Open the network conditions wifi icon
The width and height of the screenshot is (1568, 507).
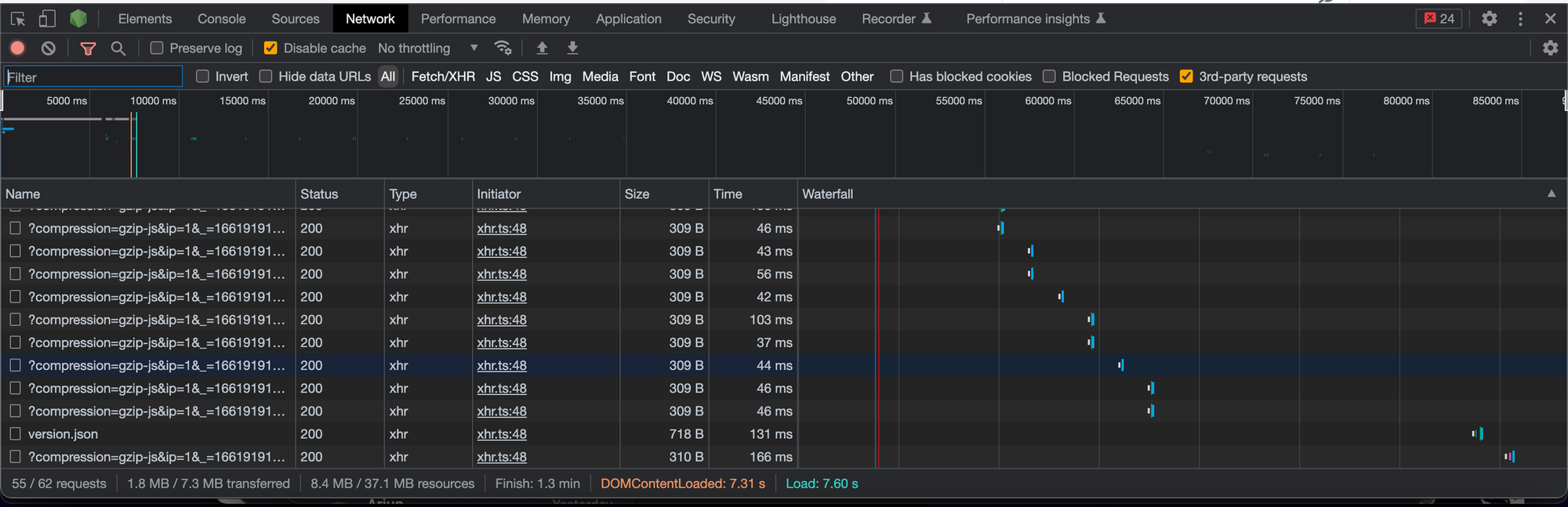(503, 49)
